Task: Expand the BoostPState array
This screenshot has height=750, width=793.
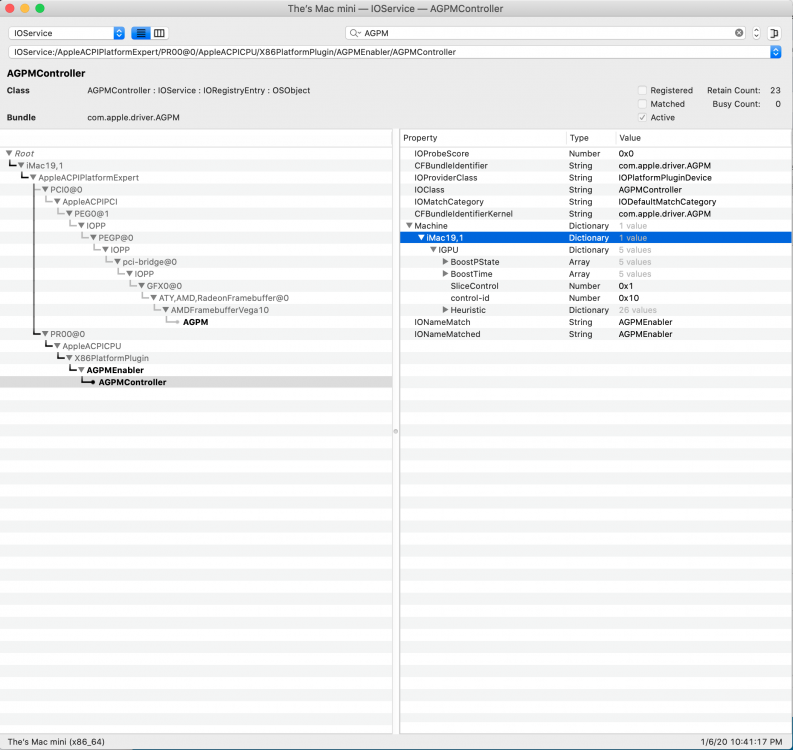Action: (x=445, y=262)
